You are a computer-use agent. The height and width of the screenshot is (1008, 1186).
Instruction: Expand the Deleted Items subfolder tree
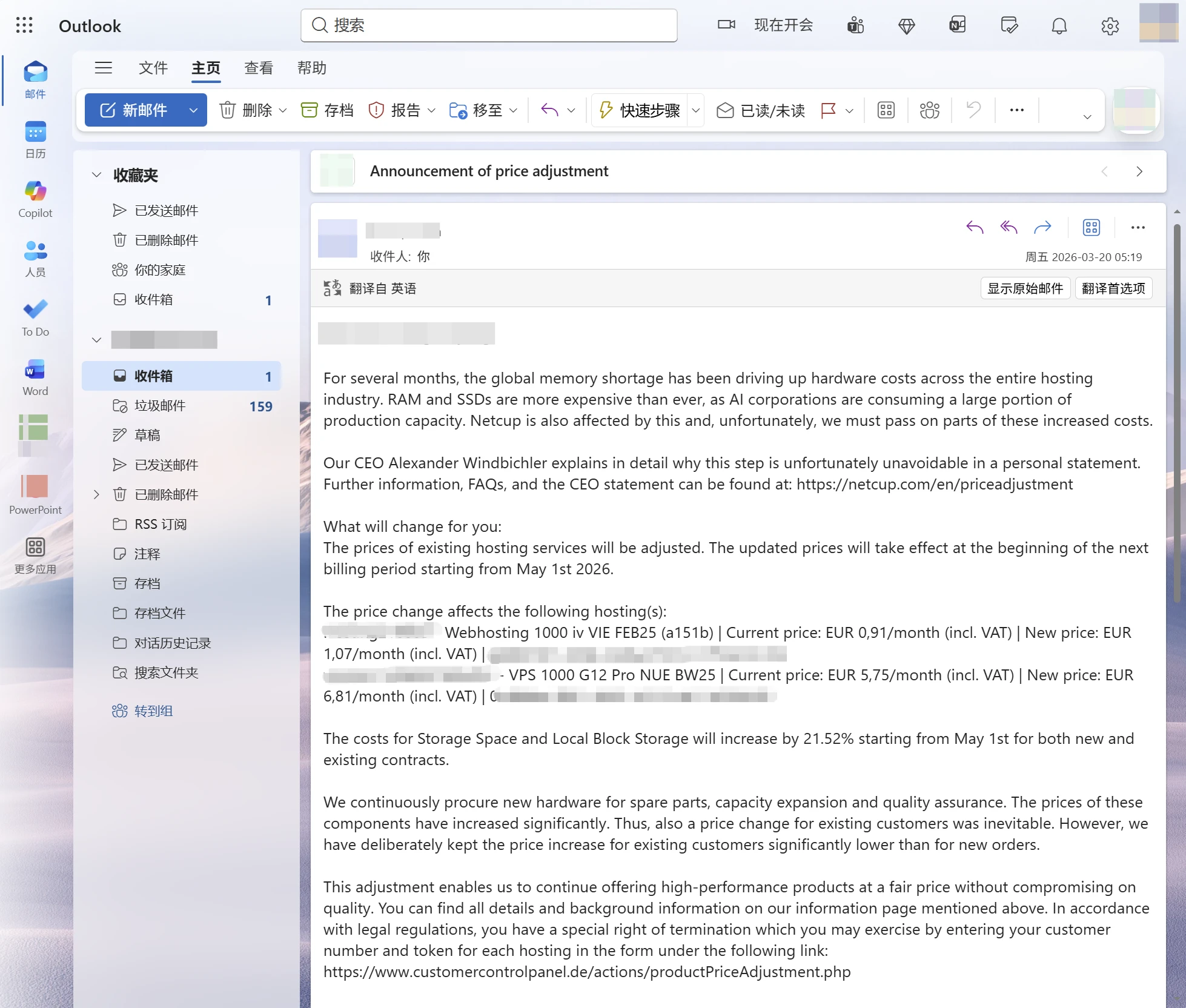coord(96,494)
